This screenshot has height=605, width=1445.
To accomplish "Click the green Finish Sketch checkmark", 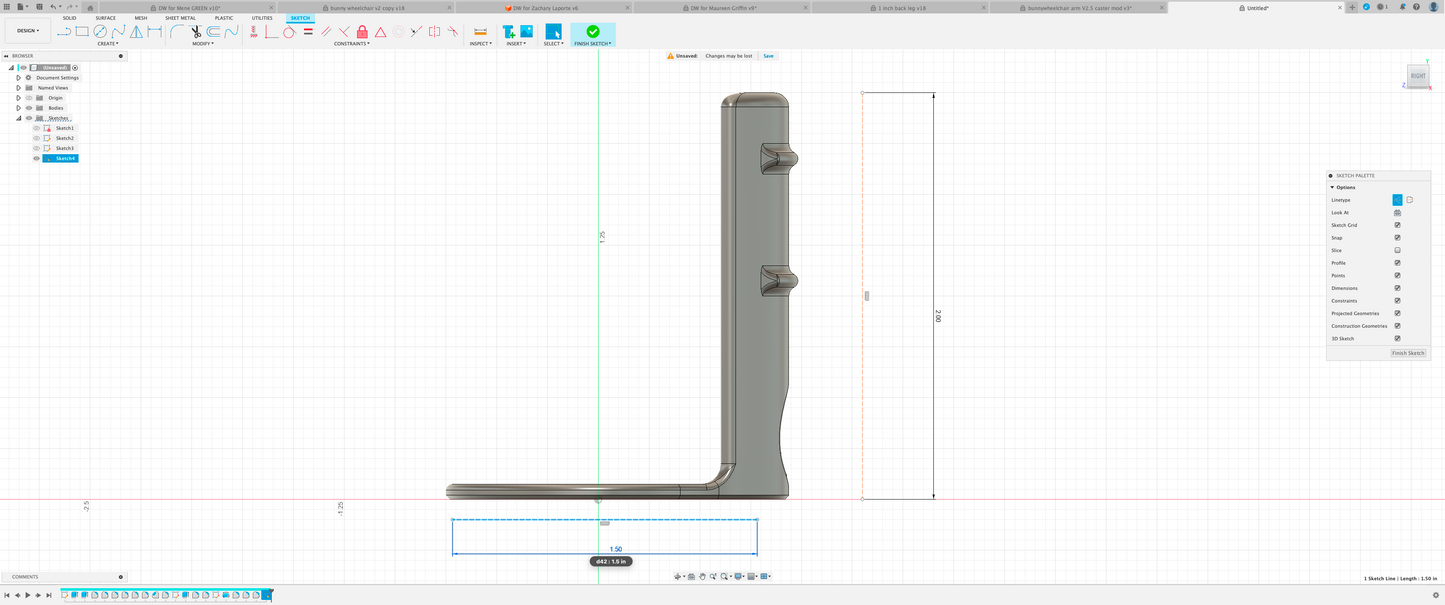I will pos(593,32).
